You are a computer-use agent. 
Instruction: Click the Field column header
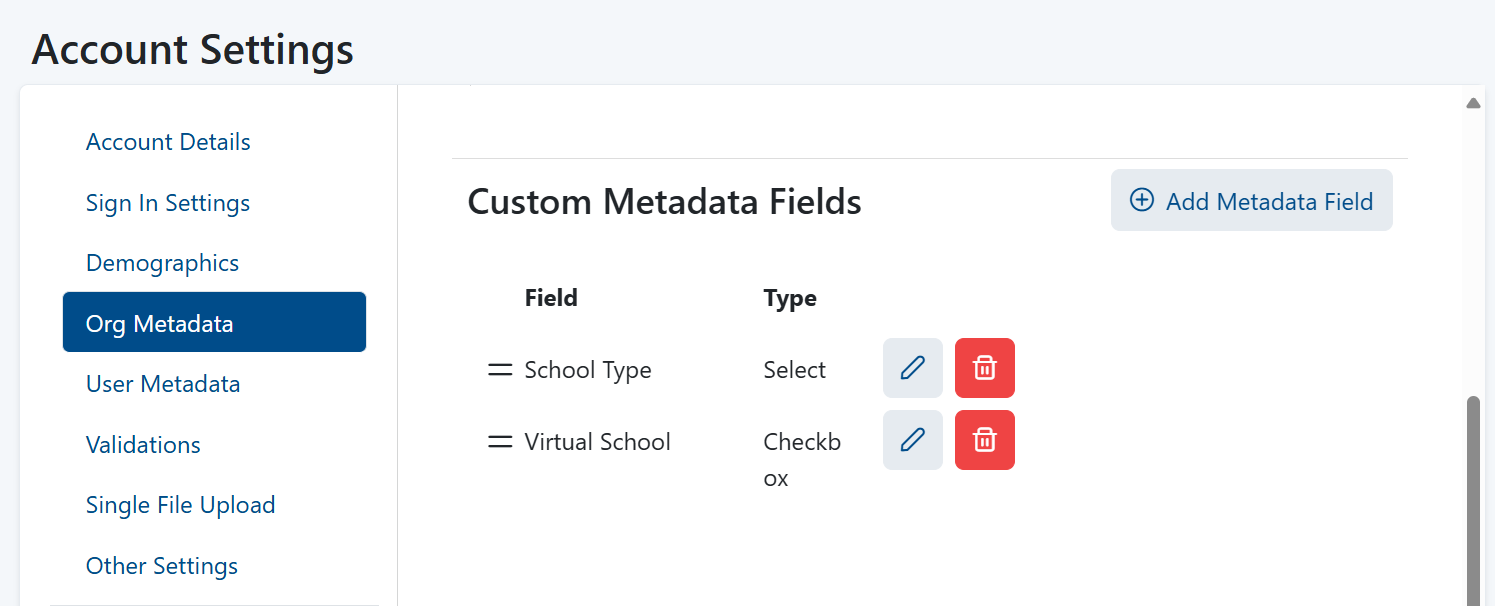[551, 297]
